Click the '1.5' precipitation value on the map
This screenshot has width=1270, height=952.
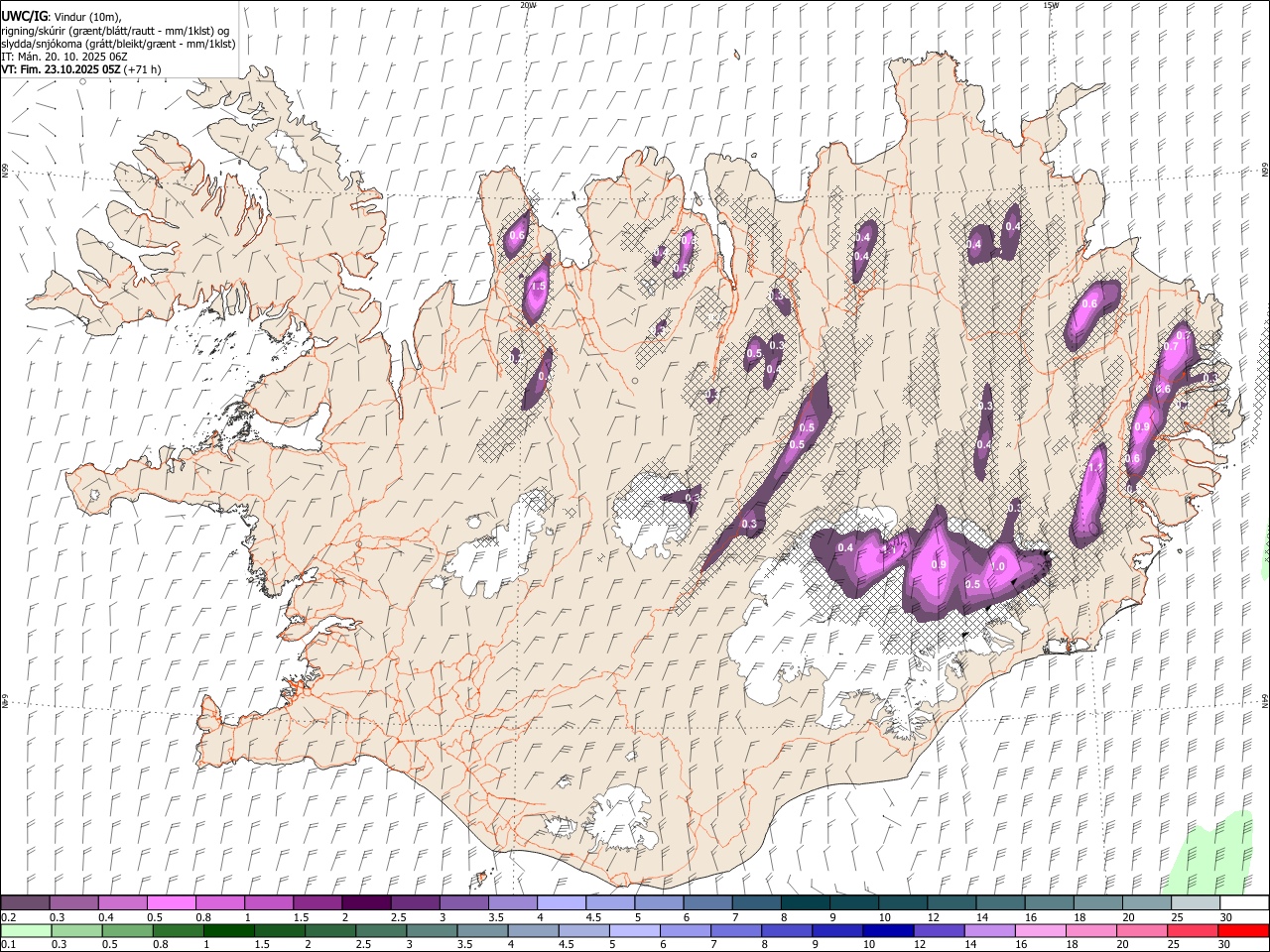[x=539, y=286]
